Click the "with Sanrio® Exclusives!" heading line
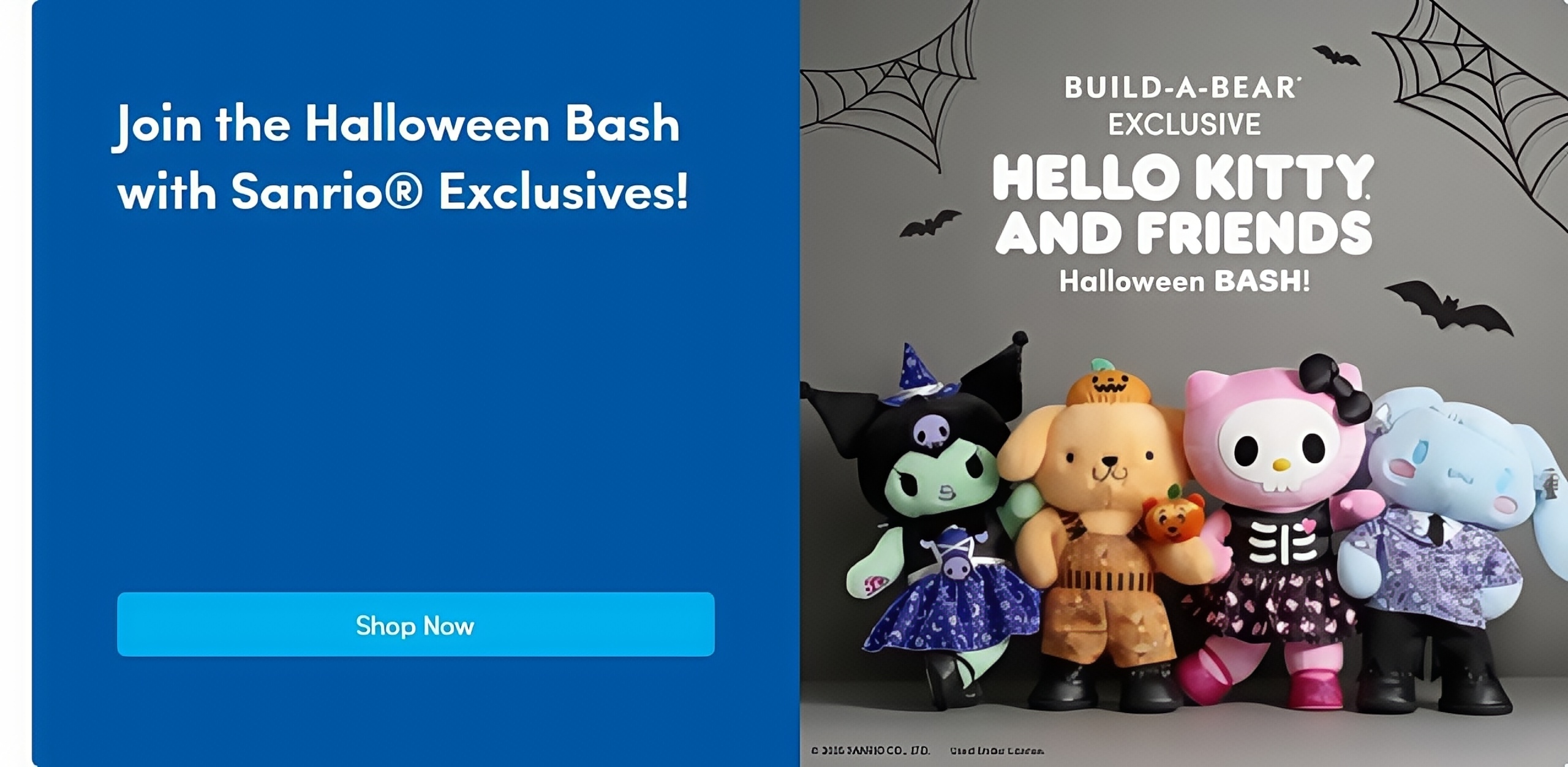The image size is (1568, 767). (x=403, y=191)
